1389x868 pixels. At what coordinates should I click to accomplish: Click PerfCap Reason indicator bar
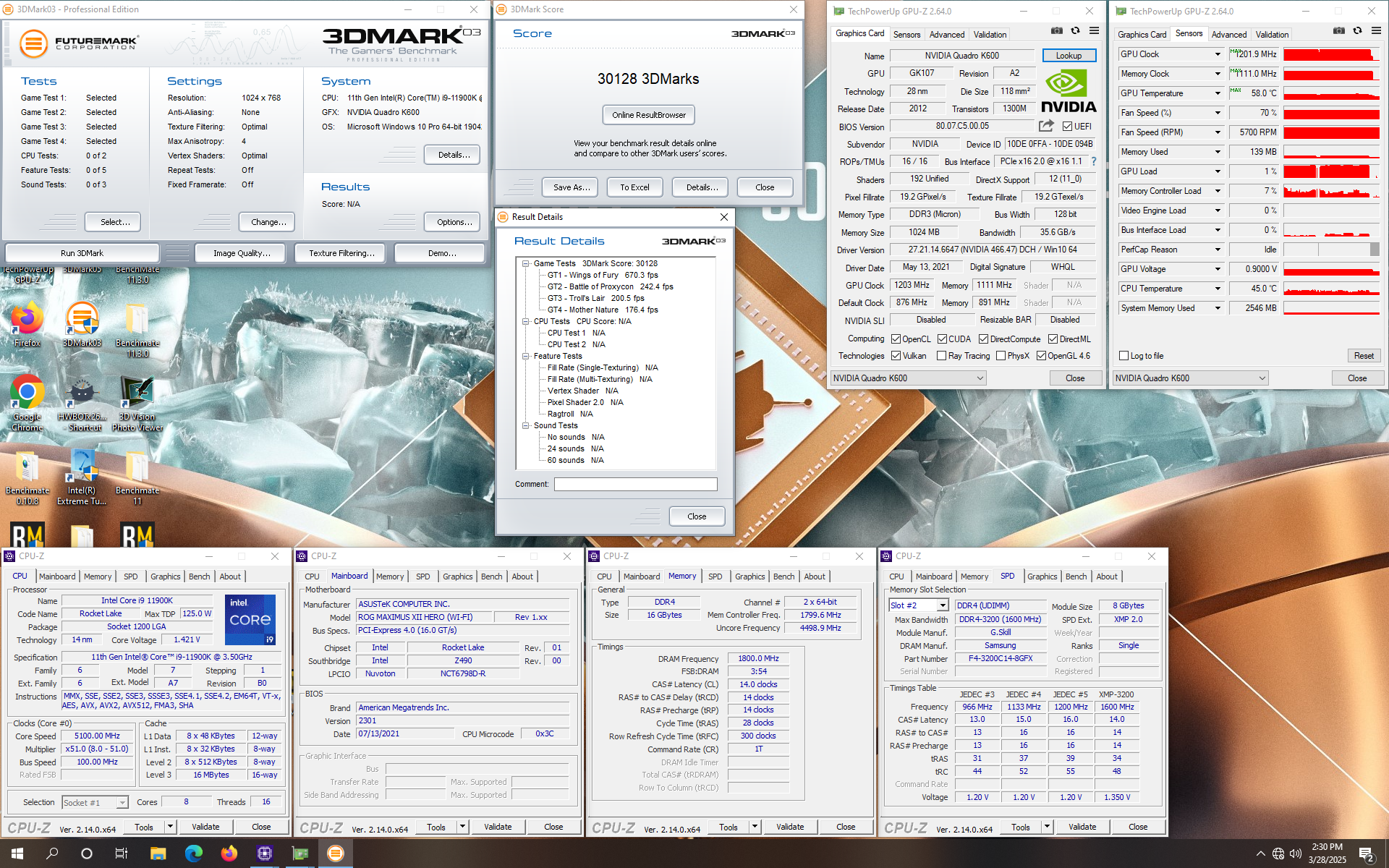click(x=1331, y=250)
